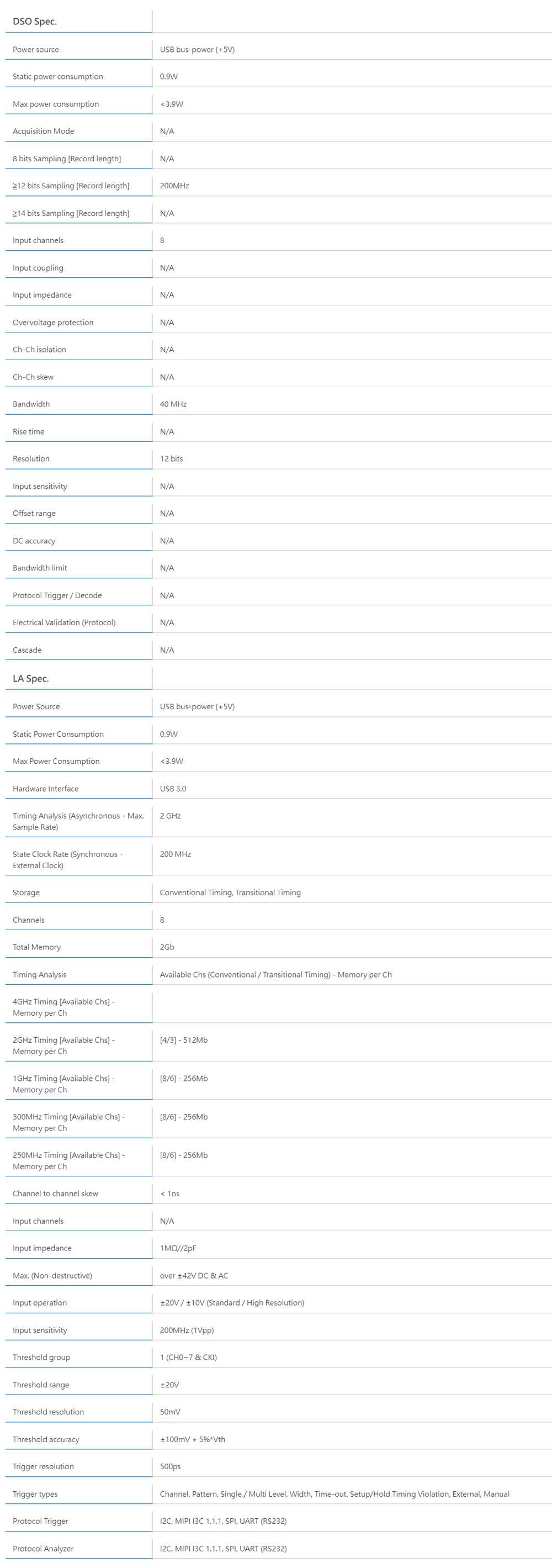Click the Cascade row label
This screenshot has width=552, height=1568.
coord(28,650)
